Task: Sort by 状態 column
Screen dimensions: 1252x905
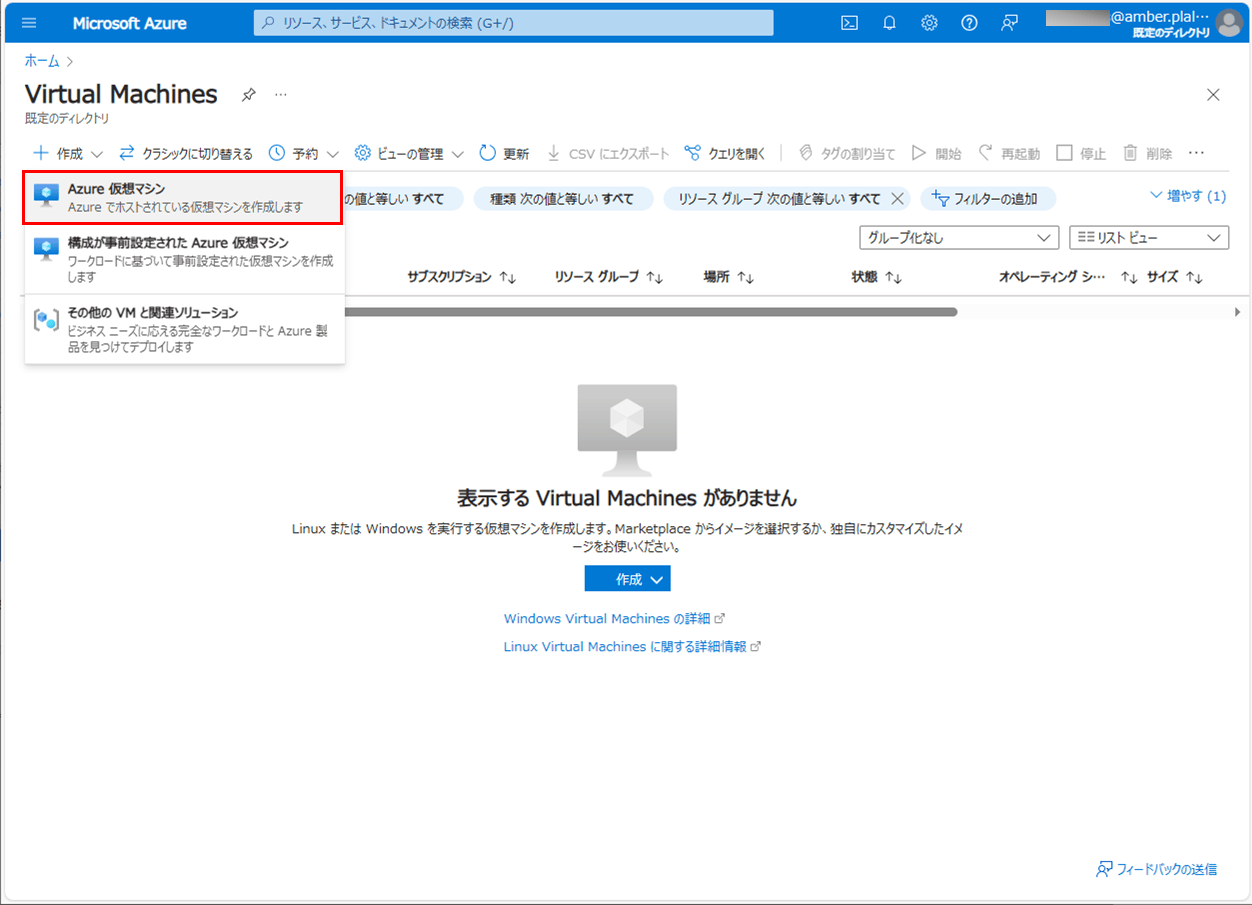Action: tap(877, 277)
